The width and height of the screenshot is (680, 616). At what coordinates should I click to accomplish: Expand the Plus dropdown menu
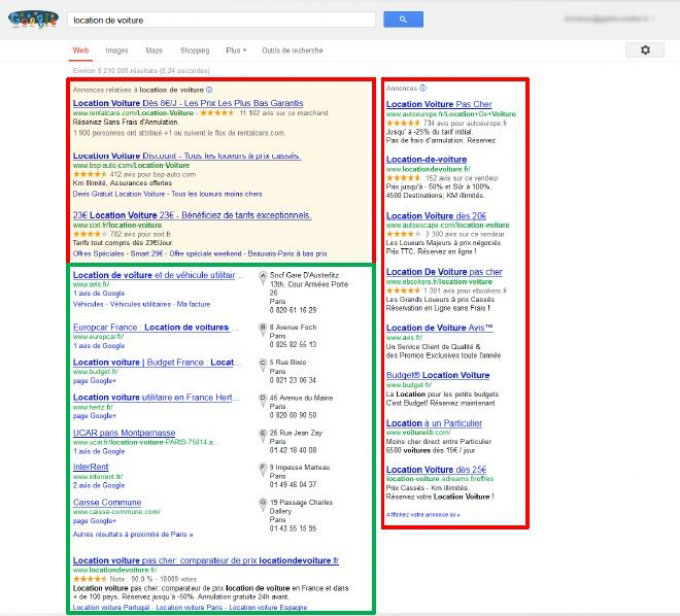[x=236, y=50]
